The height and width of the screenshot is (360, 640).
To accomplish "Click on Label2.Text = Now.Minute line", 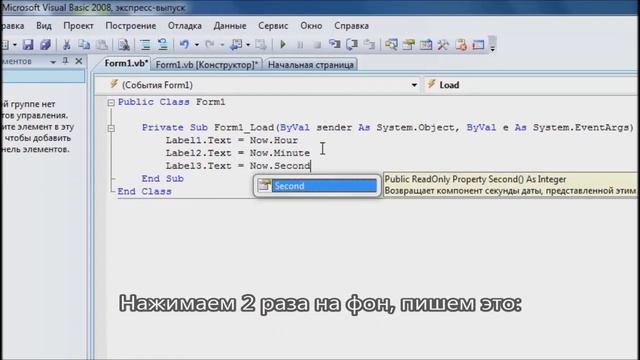I will (238, 153).
